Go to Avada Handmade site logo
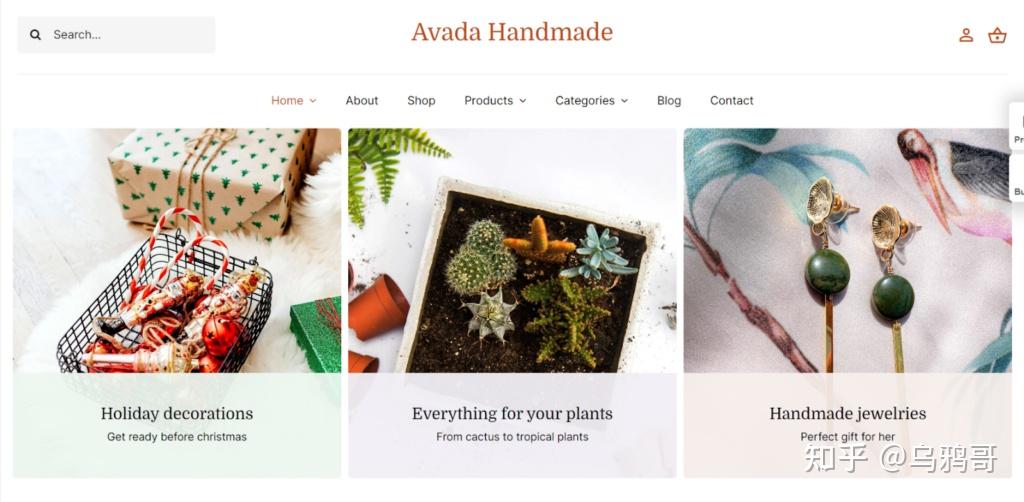This screenshot has height=502, width=1024. coord(512,32)
